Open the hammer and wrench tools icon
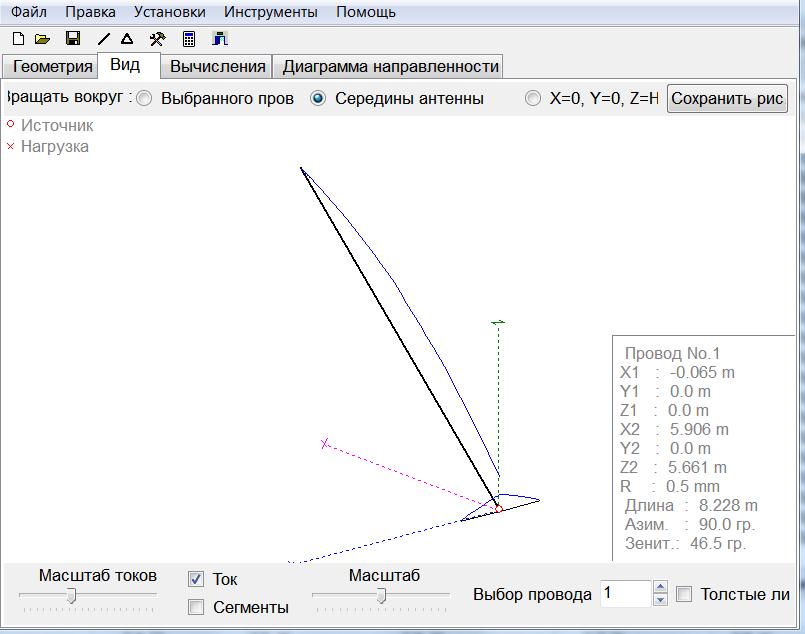805x634 pixels. pyautogui.click(x=157, y=39)
